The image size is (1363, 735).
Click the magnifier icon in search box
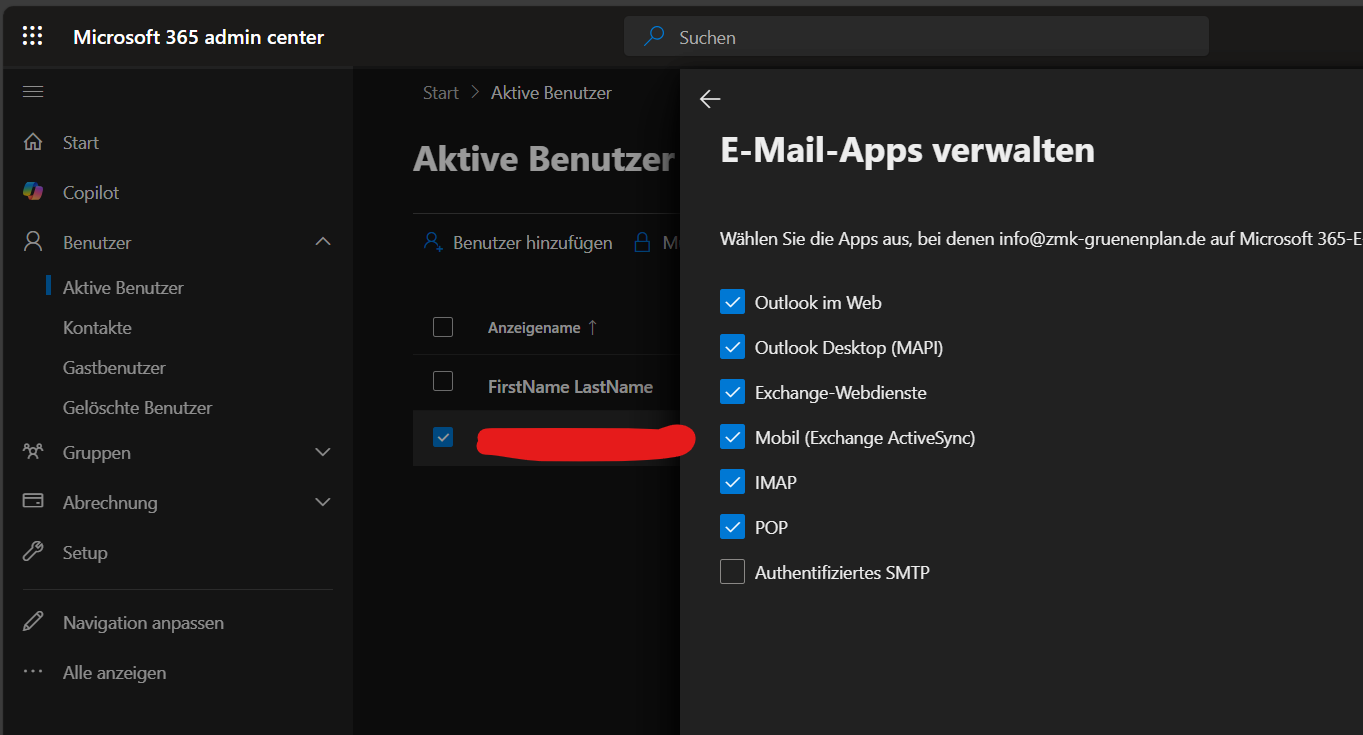[x=654, y=37]
